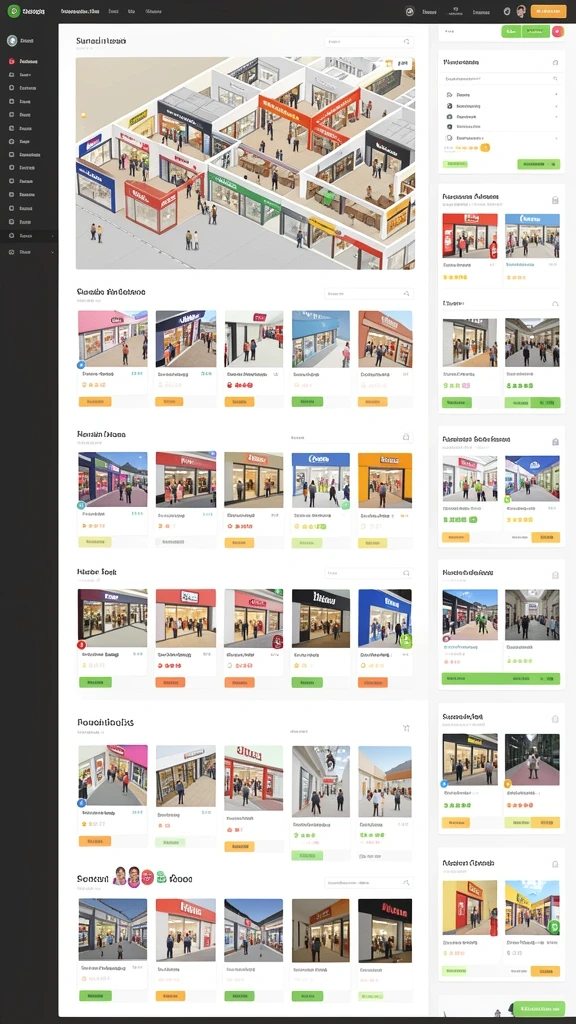Click the orange badge on map's top-right corner
This screenshot has width=576, height=1024.
tap(390, 63)
